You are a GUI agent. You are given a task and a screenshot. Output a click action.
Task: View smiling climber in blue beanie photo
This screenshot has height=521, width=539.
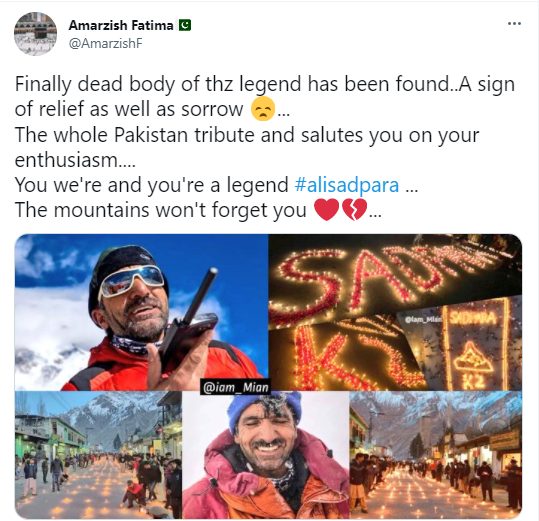pyautogui.click(x=265, y=455)
